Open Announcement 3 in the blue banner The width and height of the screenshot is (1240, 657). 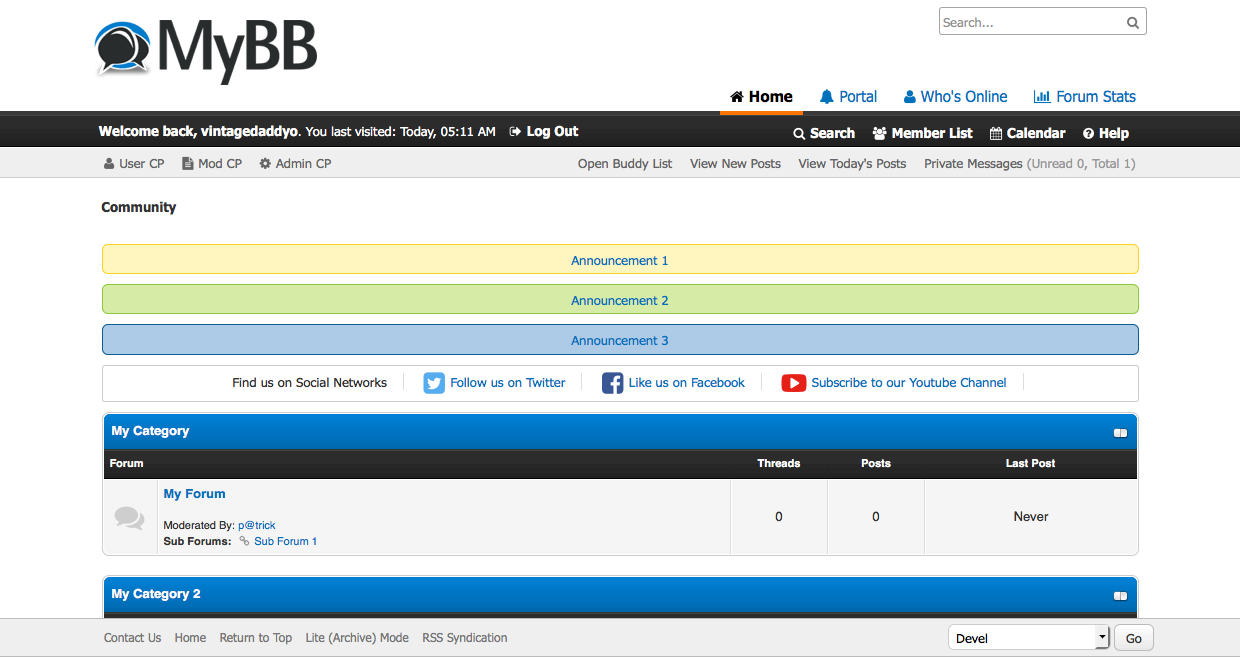click(x=620, y=340)
